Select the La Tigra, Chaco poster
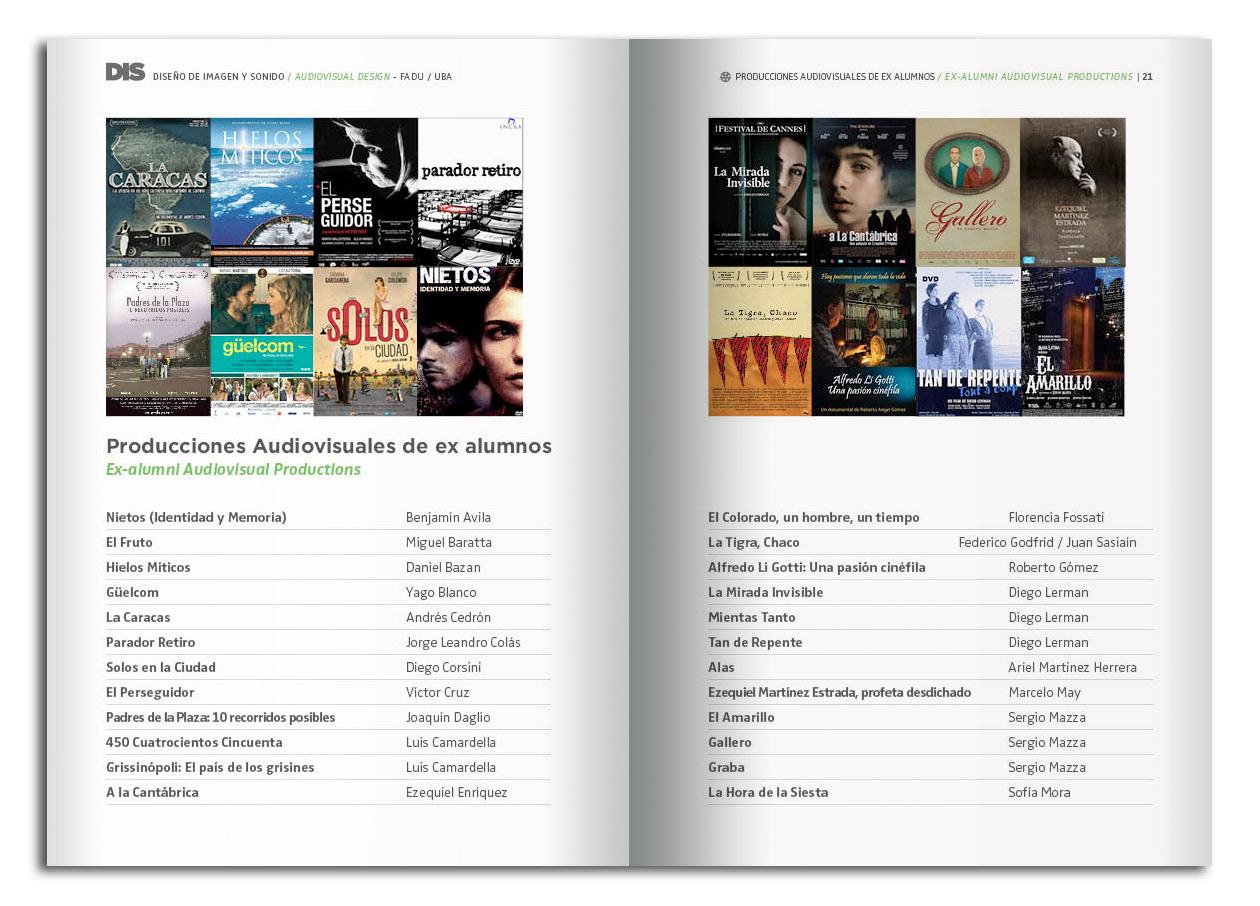This screenshot has height=906, width=1260. coord(760,341)
